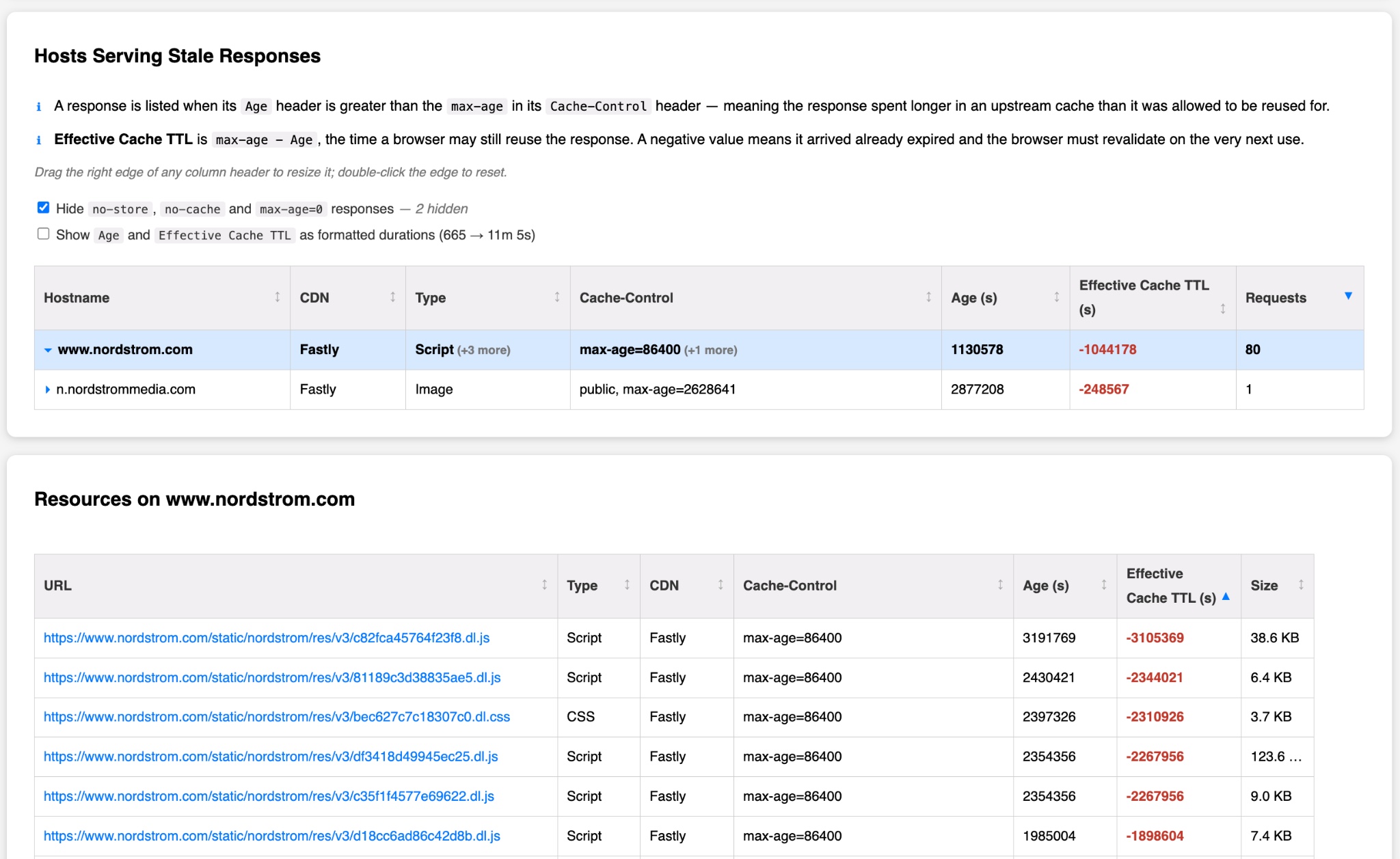Open the c35f1f4577e69622.dl.js resource link
The image size is (1400, 859).
pyautogui.click(x=269, y=796)
